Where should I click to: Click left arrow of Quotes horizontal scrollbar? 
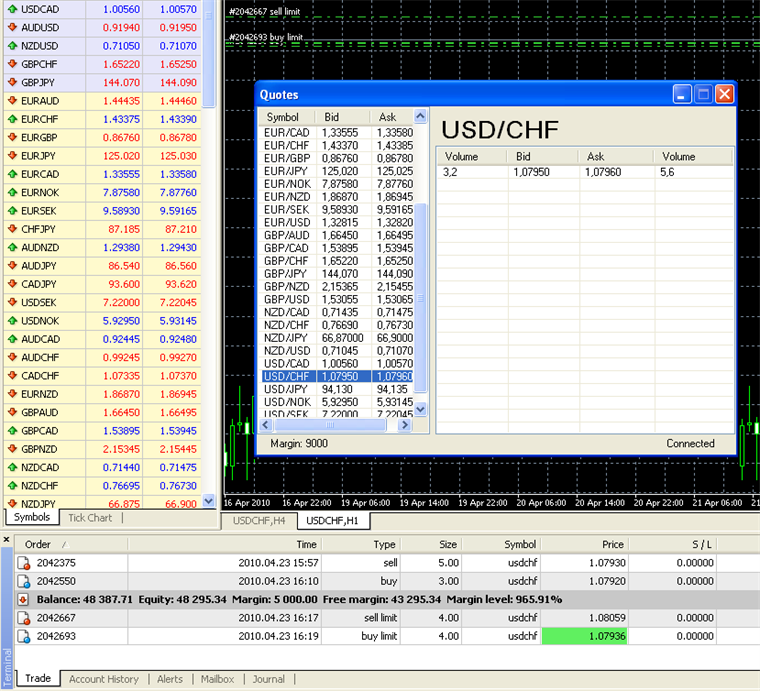[266, 425]
